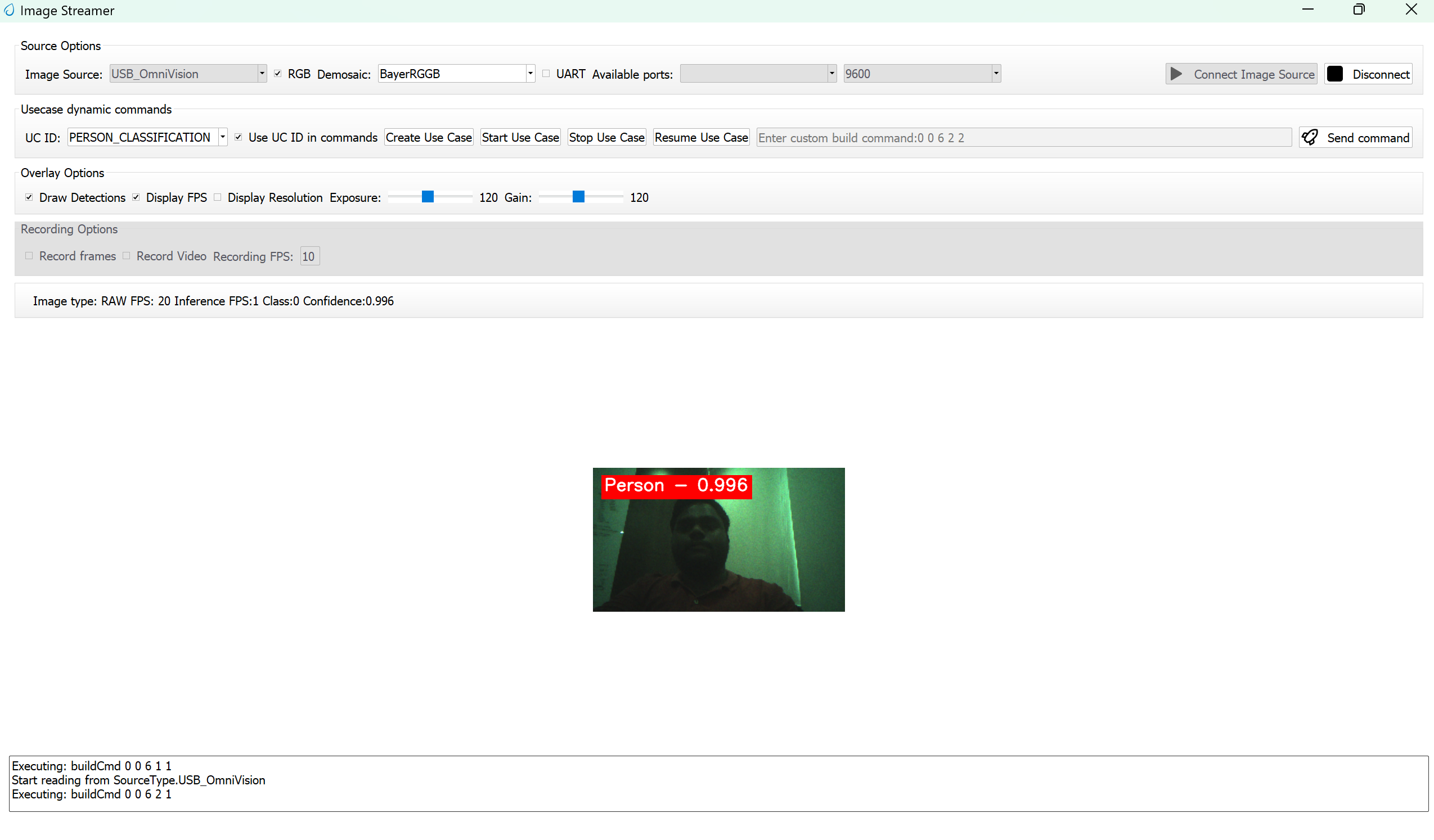
Task: Uncheck Use UC ID in commands
Action: click(239, 137)
